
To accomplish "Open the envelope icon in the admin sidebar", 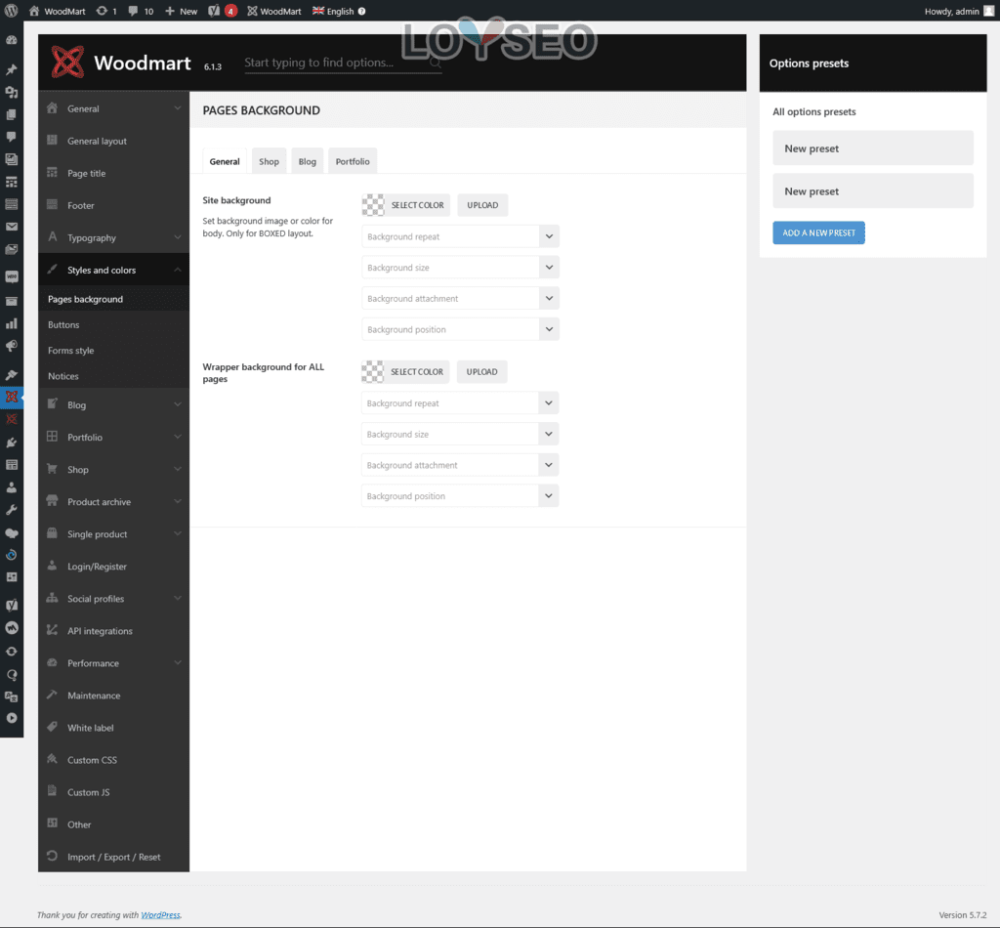I will point(11,226).
